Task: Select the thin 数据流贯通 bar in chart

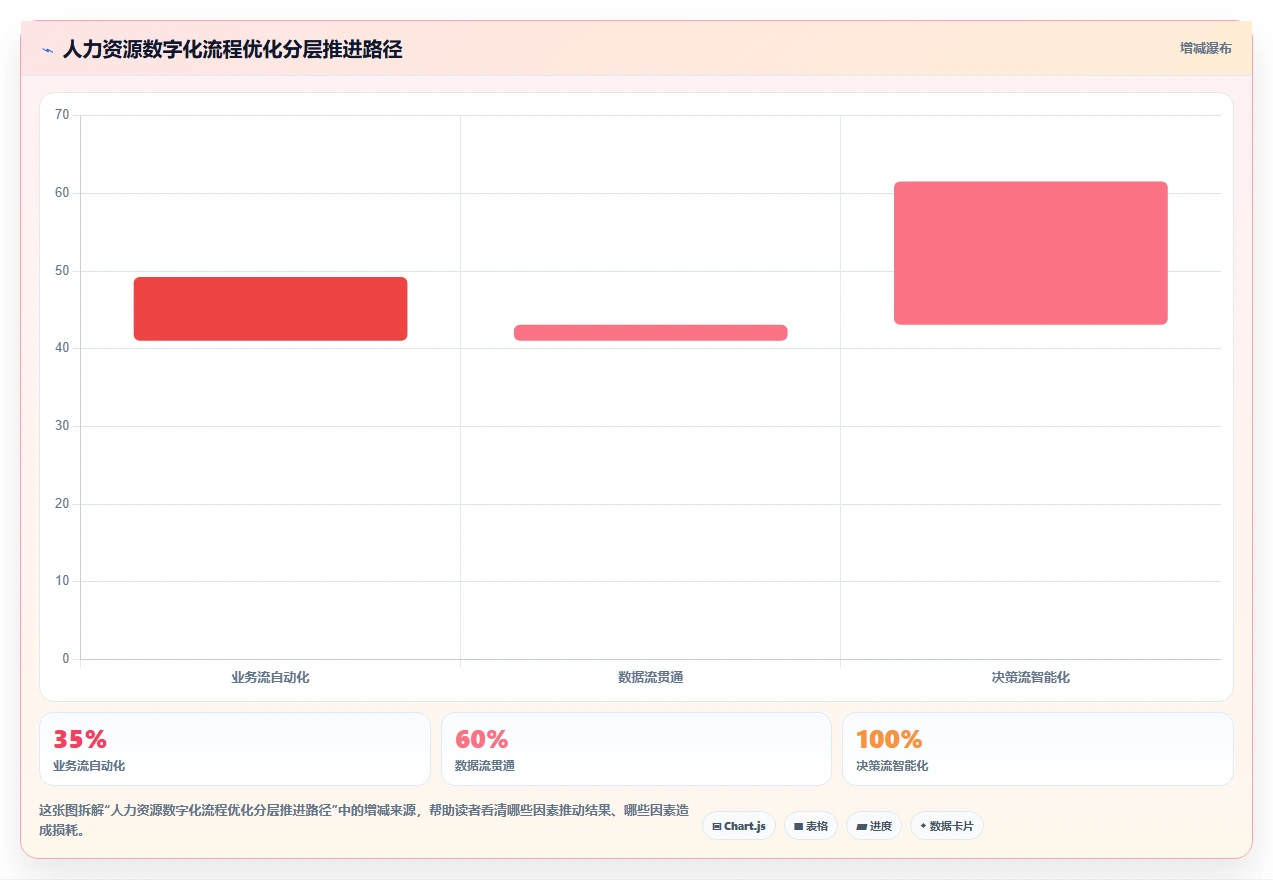Action: (x=651, y=333)
